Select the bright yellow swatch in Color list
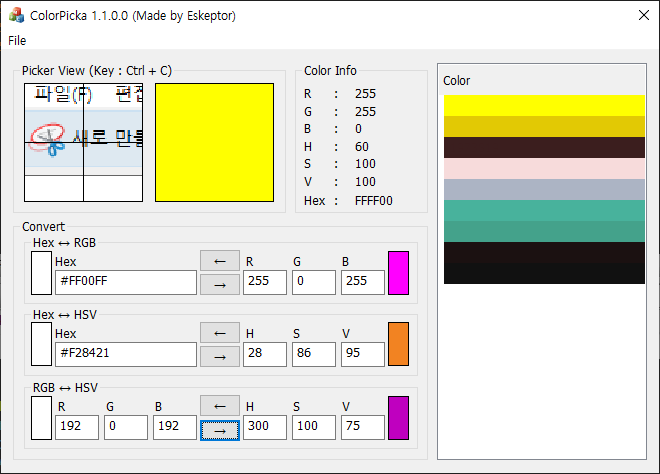This screenshot has width=660, height=474. (544, 105)
